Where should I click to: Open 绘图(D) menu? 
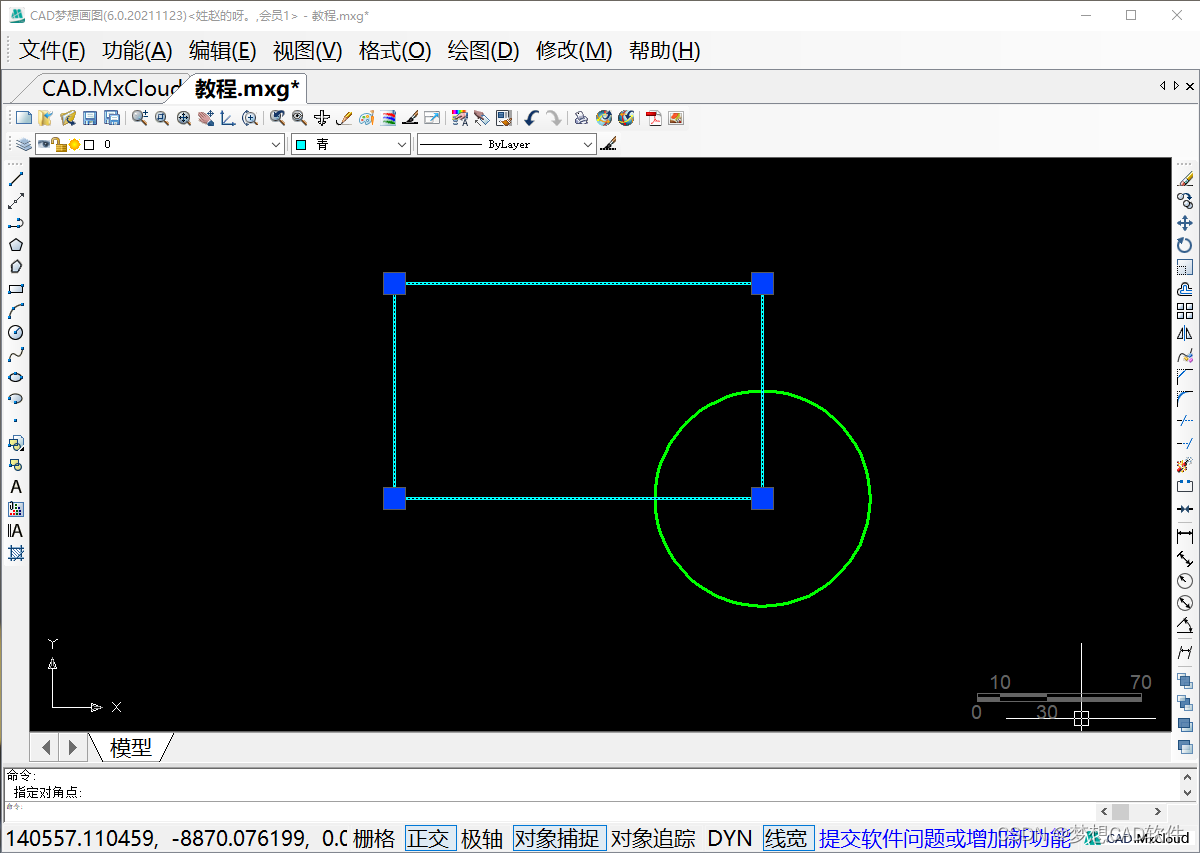point(484,50)
